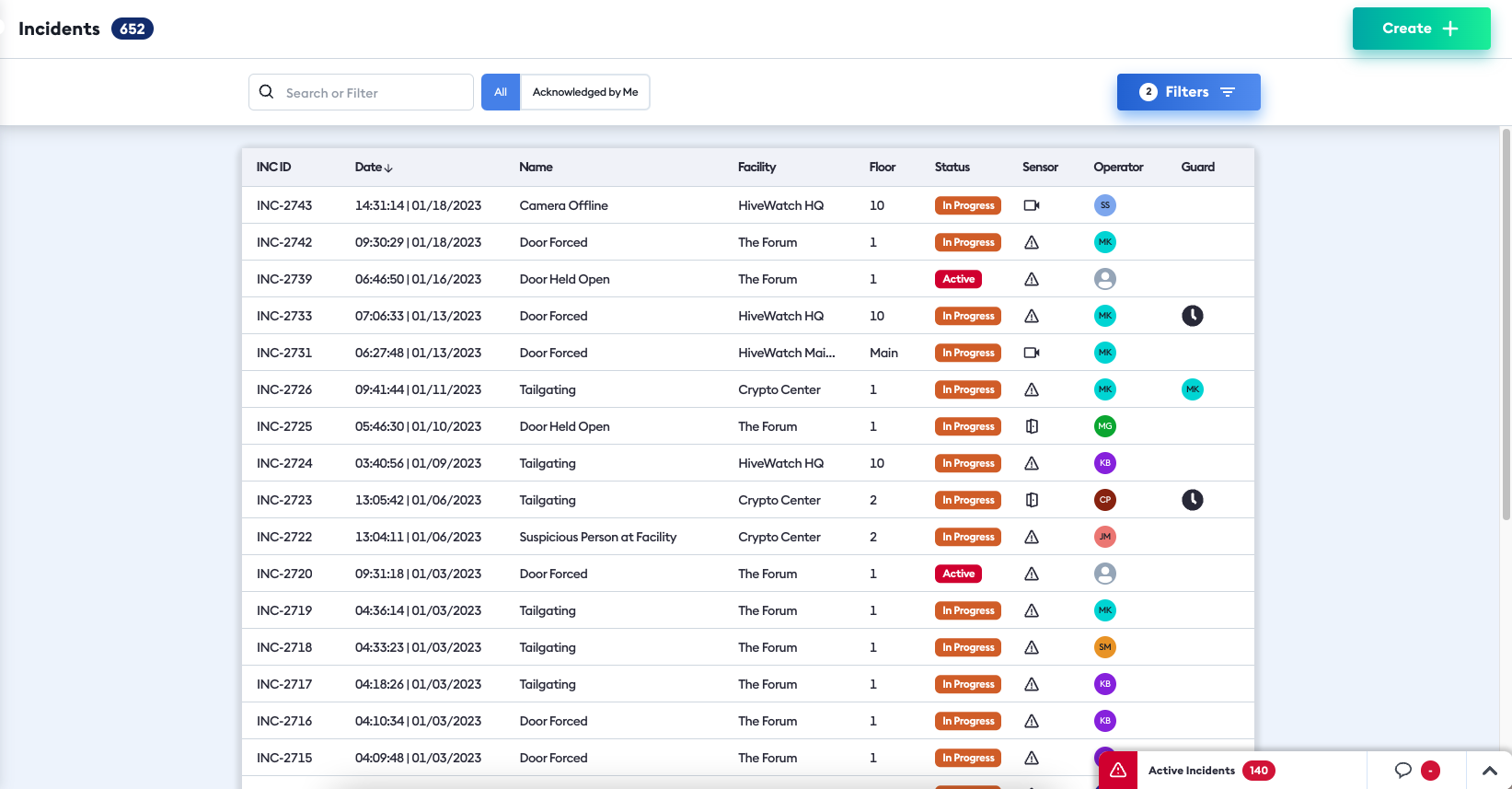Click CP operator avatar for INC-2723
1512x789 pixels.
pos(1104,500)
